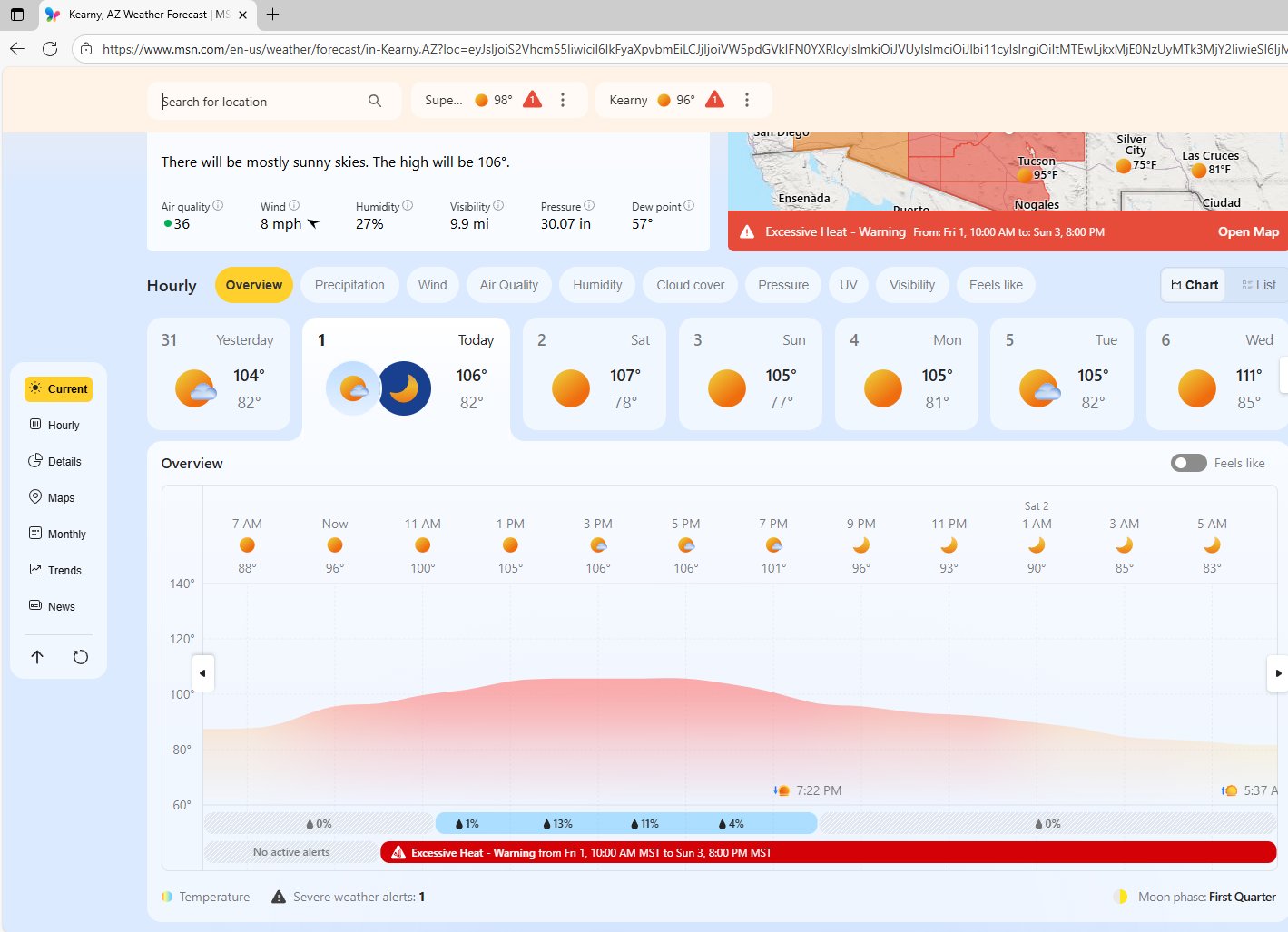This screenshot has width=1288, height=932.
Task: Select Visibility hourly tab
Action: [x=912, y=285]
